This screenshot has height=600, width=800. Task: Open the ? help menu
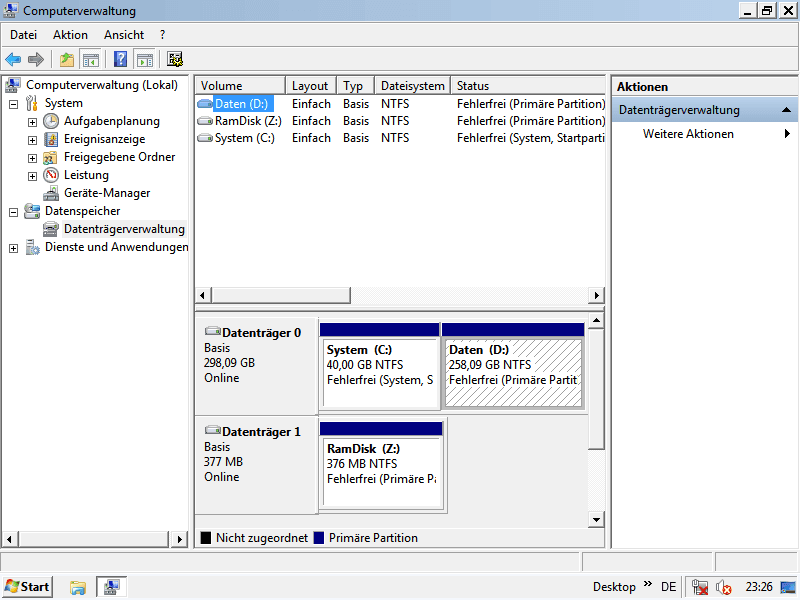point(162,35)
